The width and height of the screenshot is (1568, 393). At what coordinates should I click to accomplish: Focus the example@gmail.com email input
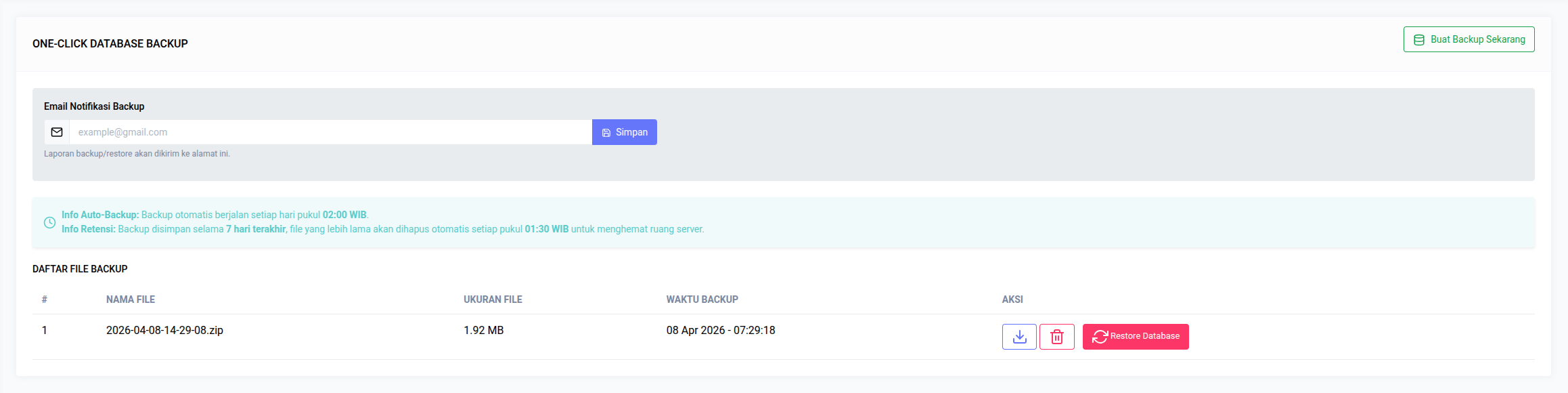click(330, 132)
